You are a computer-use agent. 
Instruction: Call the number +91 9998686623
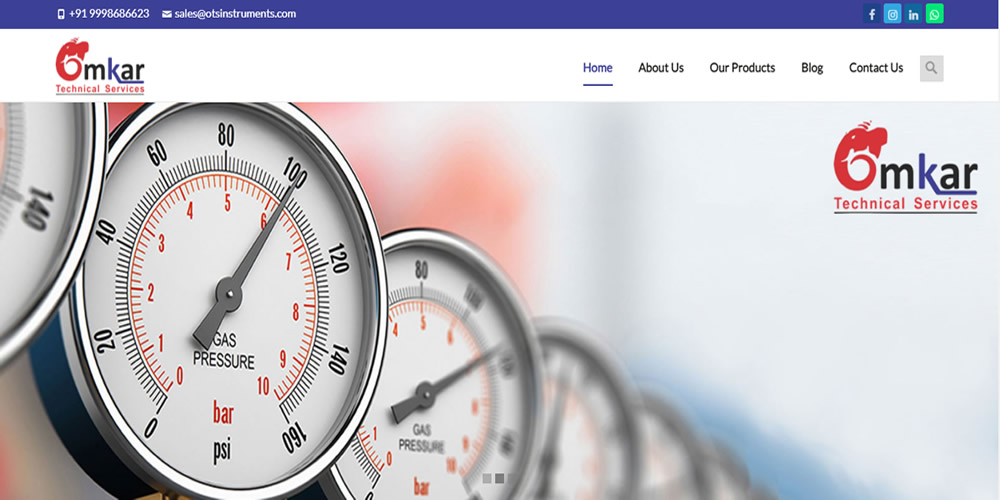click(109, 14)
